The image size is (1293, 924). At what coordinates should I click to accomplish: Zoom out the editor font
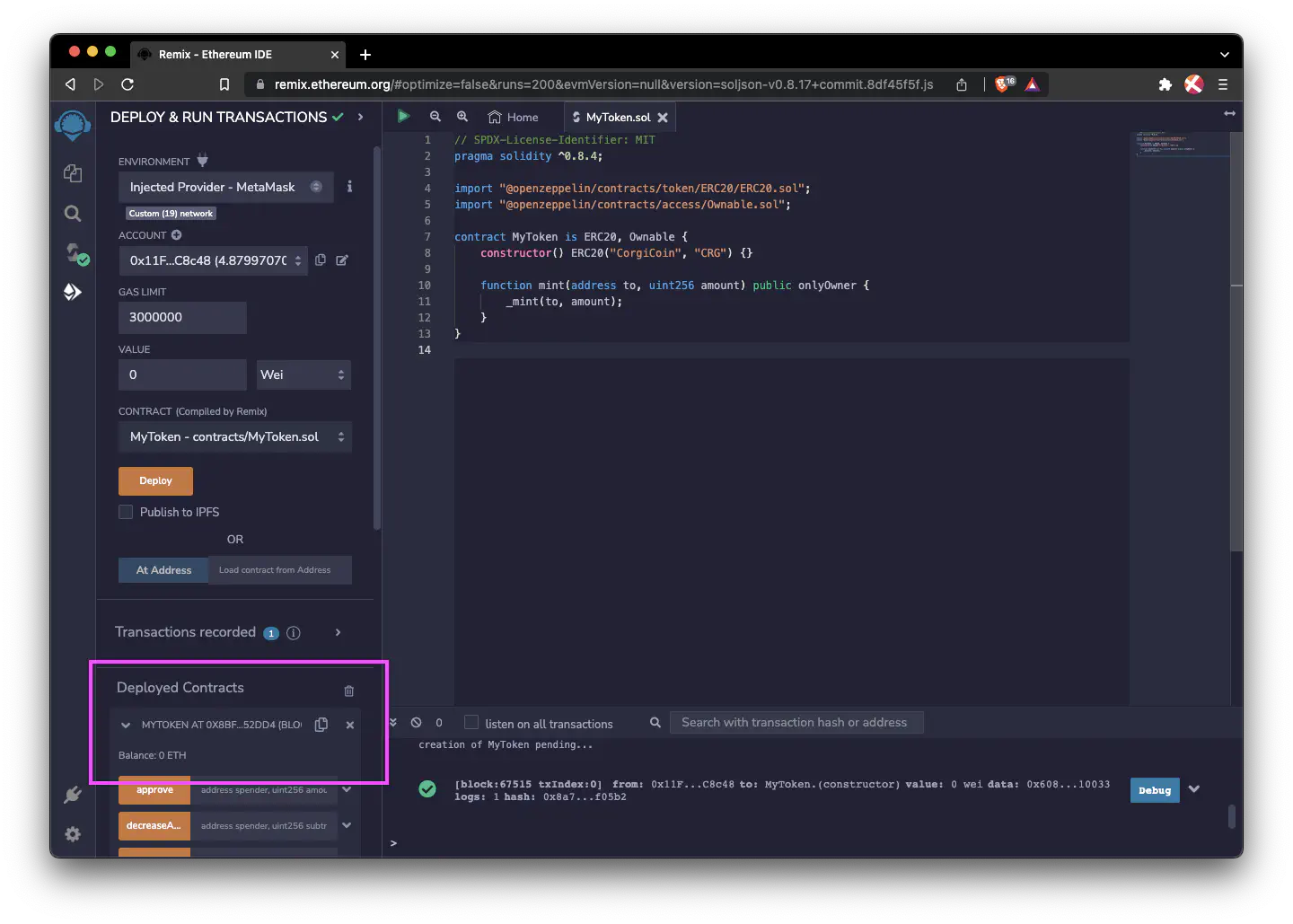435,117
